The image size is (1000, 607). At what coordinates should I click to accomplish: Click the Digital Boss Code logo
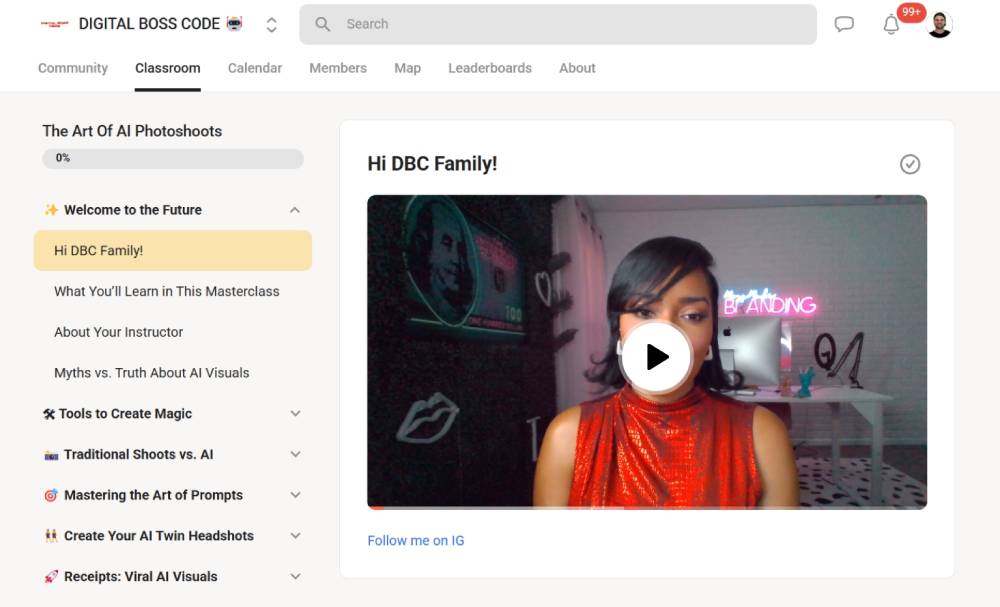tap(54, 24)
